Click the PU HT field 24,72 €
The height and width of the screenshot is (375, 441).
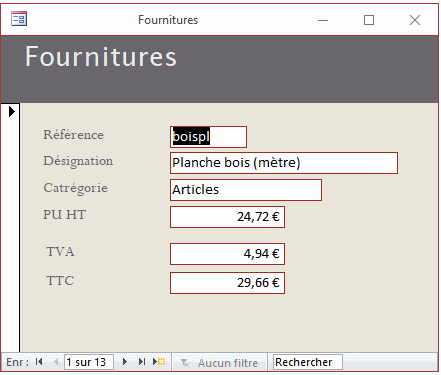227,217
